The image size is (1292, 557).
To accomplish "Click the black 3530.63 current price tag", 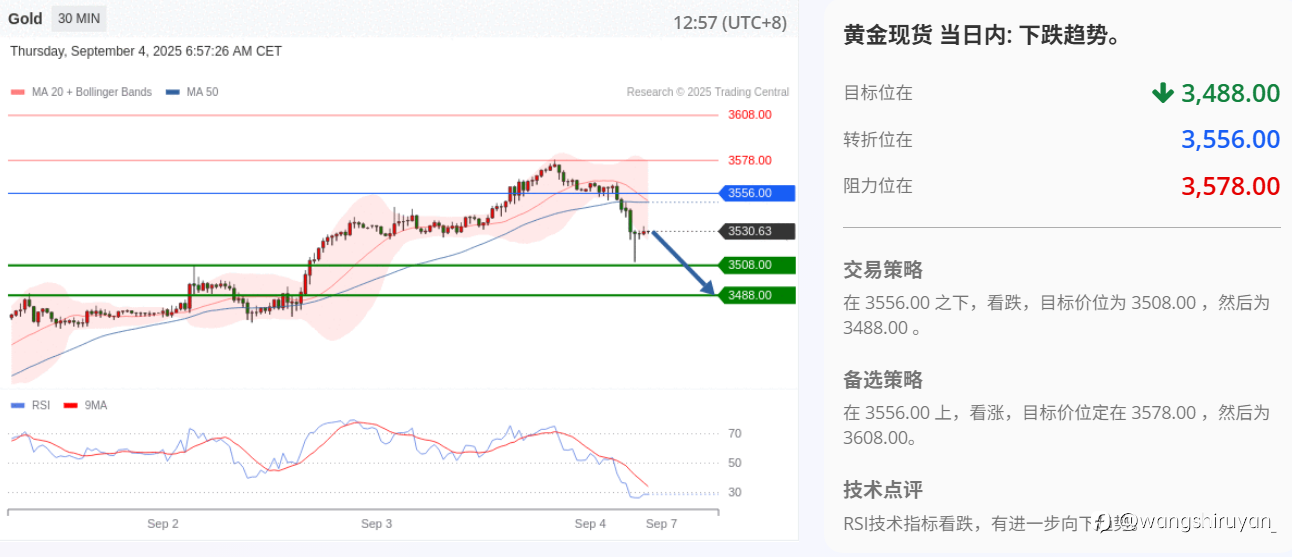I will pyautogui.click(x=757, y=231).
